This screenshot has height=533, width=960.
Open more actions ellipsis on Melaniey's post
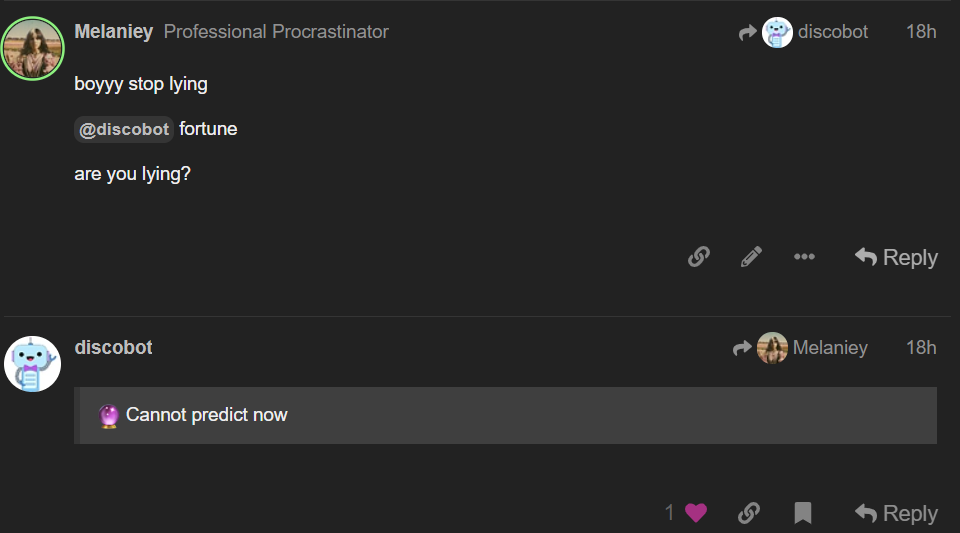804,257
